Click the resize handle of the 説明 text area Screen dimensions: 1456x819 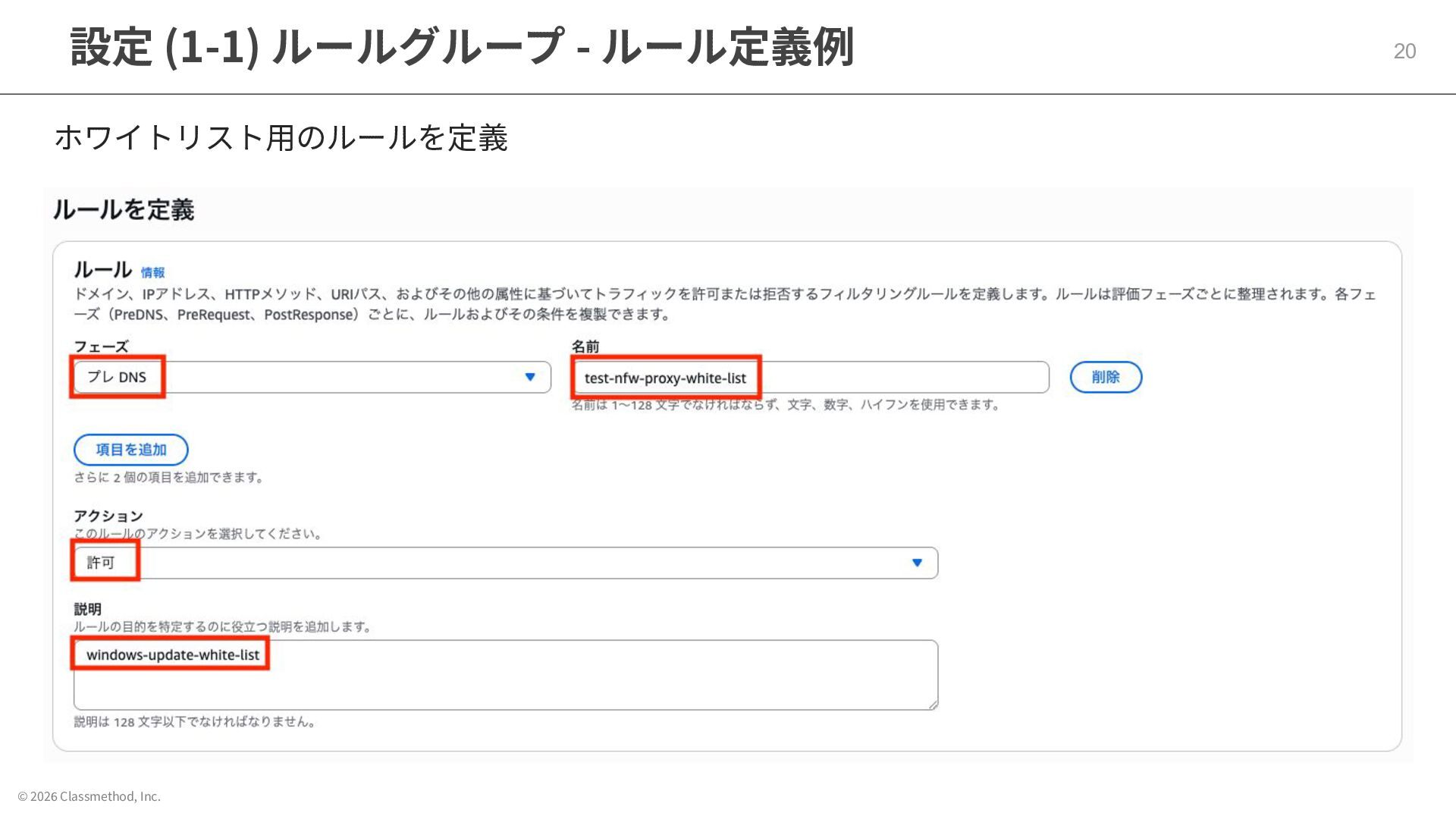coord(933,704)
